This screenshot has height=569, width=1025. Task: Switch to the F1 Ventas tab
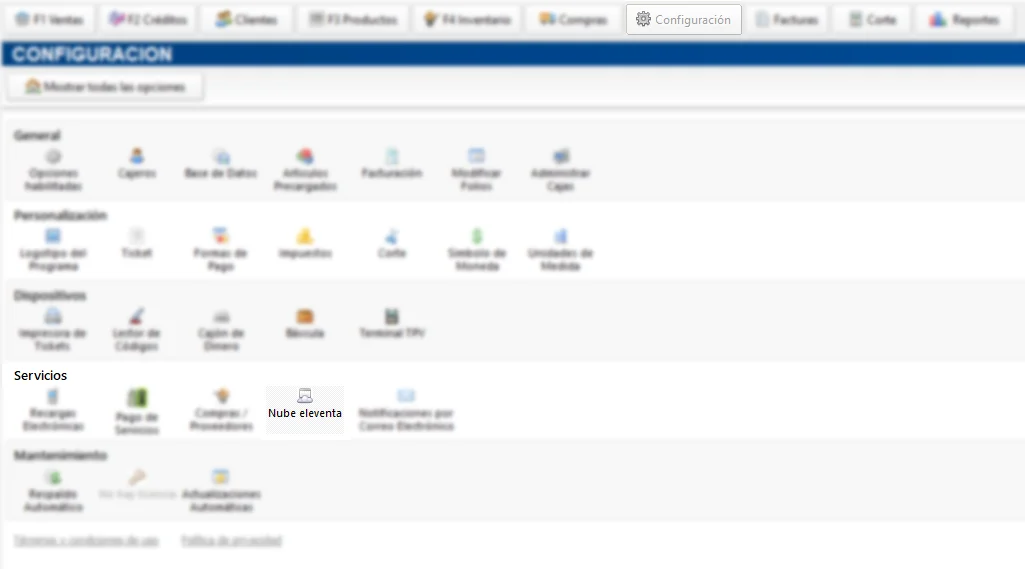pos(50,20)
